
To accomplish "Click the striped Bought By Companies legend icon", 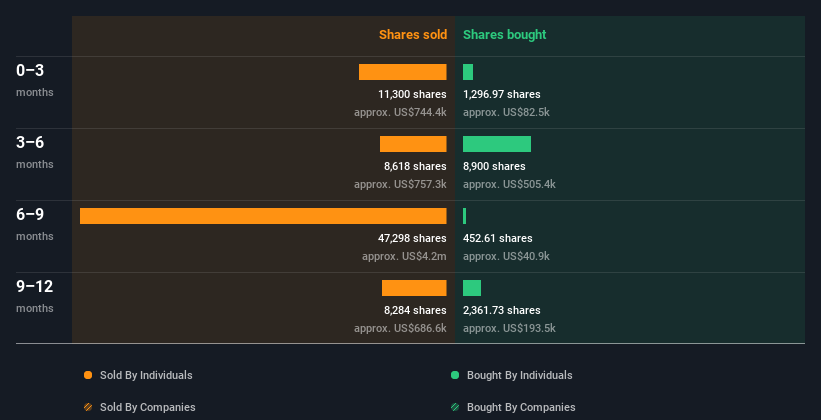I will coord(455,407).
